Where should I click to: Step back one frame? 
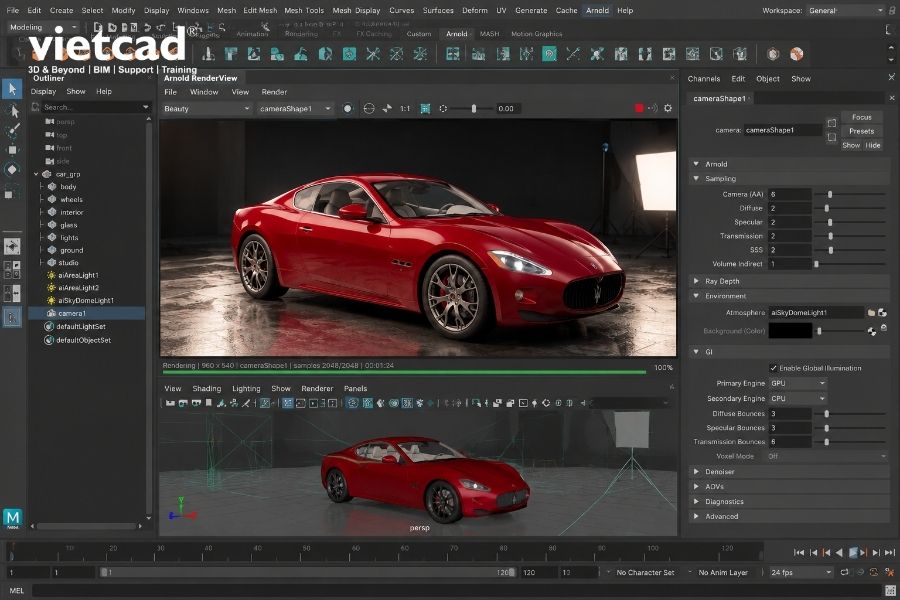click(813, 552)
